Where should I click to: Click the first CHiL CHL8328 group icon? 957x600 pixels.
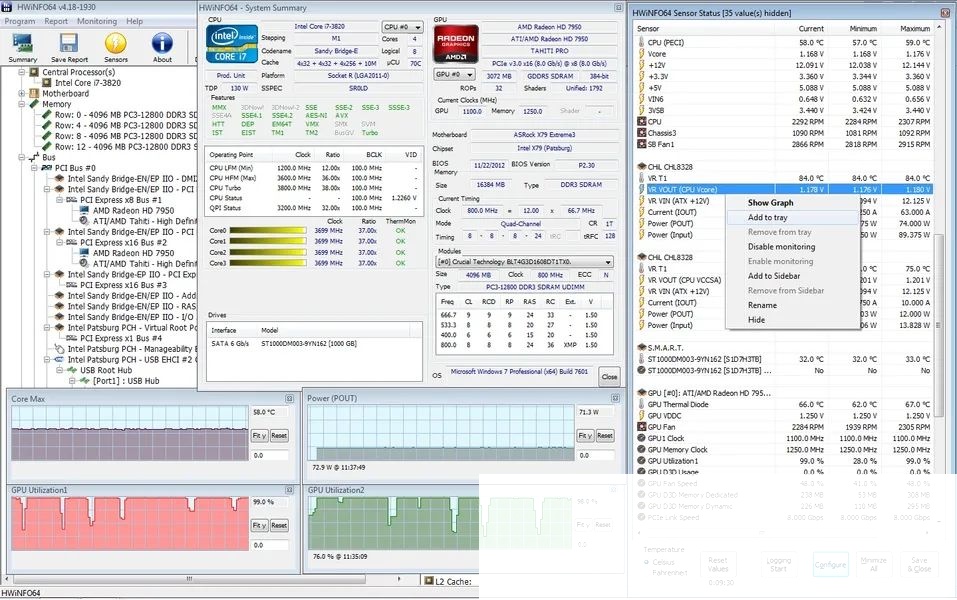pos(641,167)
